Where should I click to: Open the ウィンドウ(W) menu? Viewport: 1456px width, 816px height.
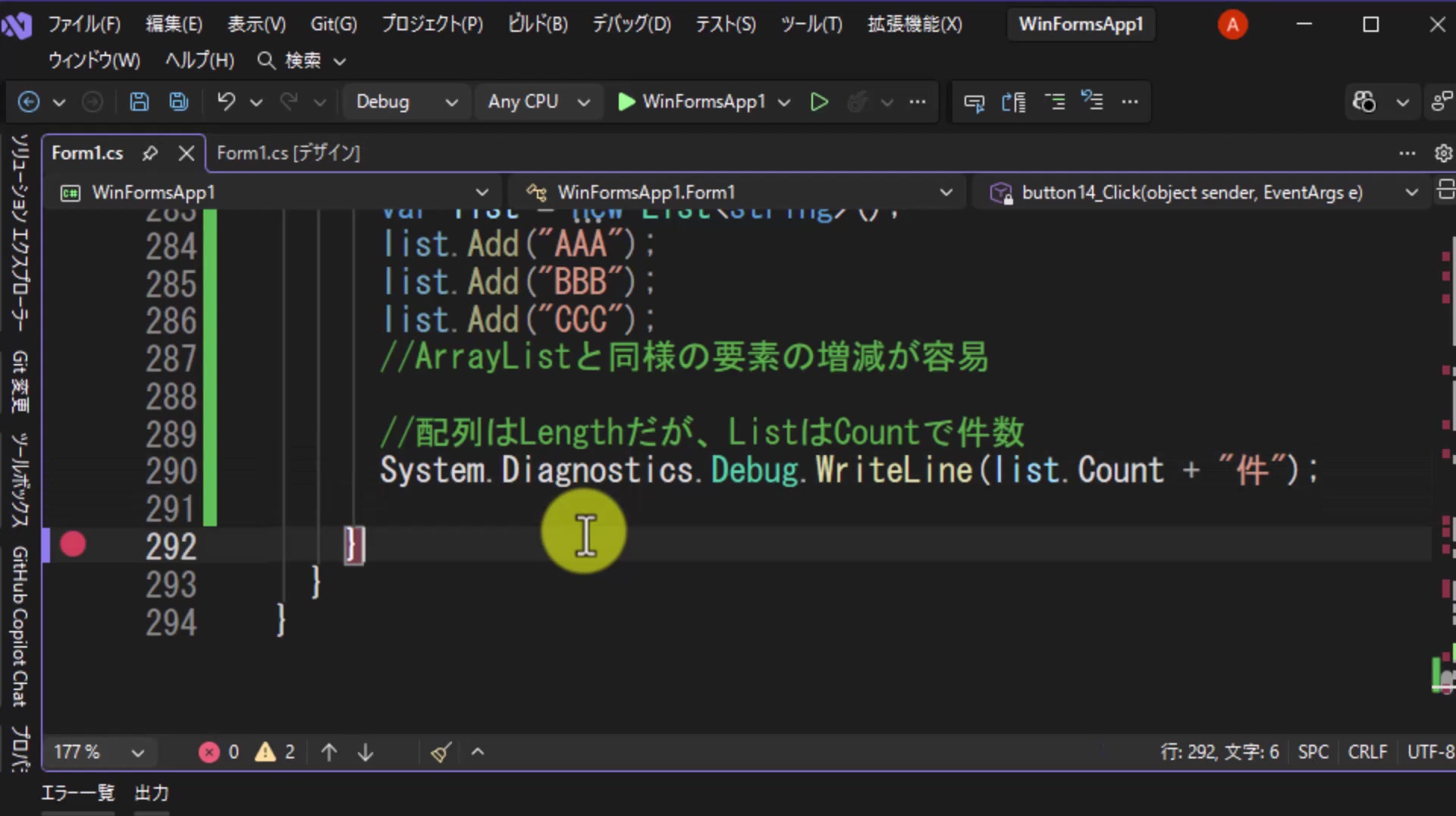pyautogui.click(x=94, y=60)
